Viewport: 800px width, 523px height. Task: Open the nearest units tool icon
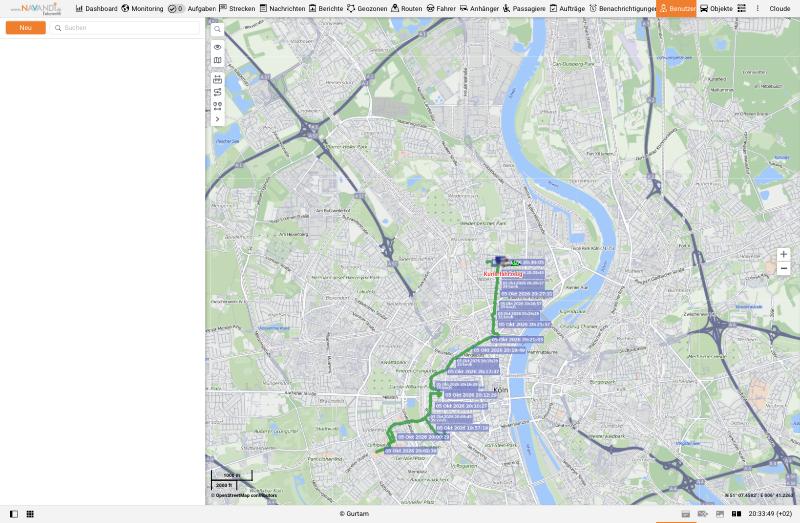point(217,106)
